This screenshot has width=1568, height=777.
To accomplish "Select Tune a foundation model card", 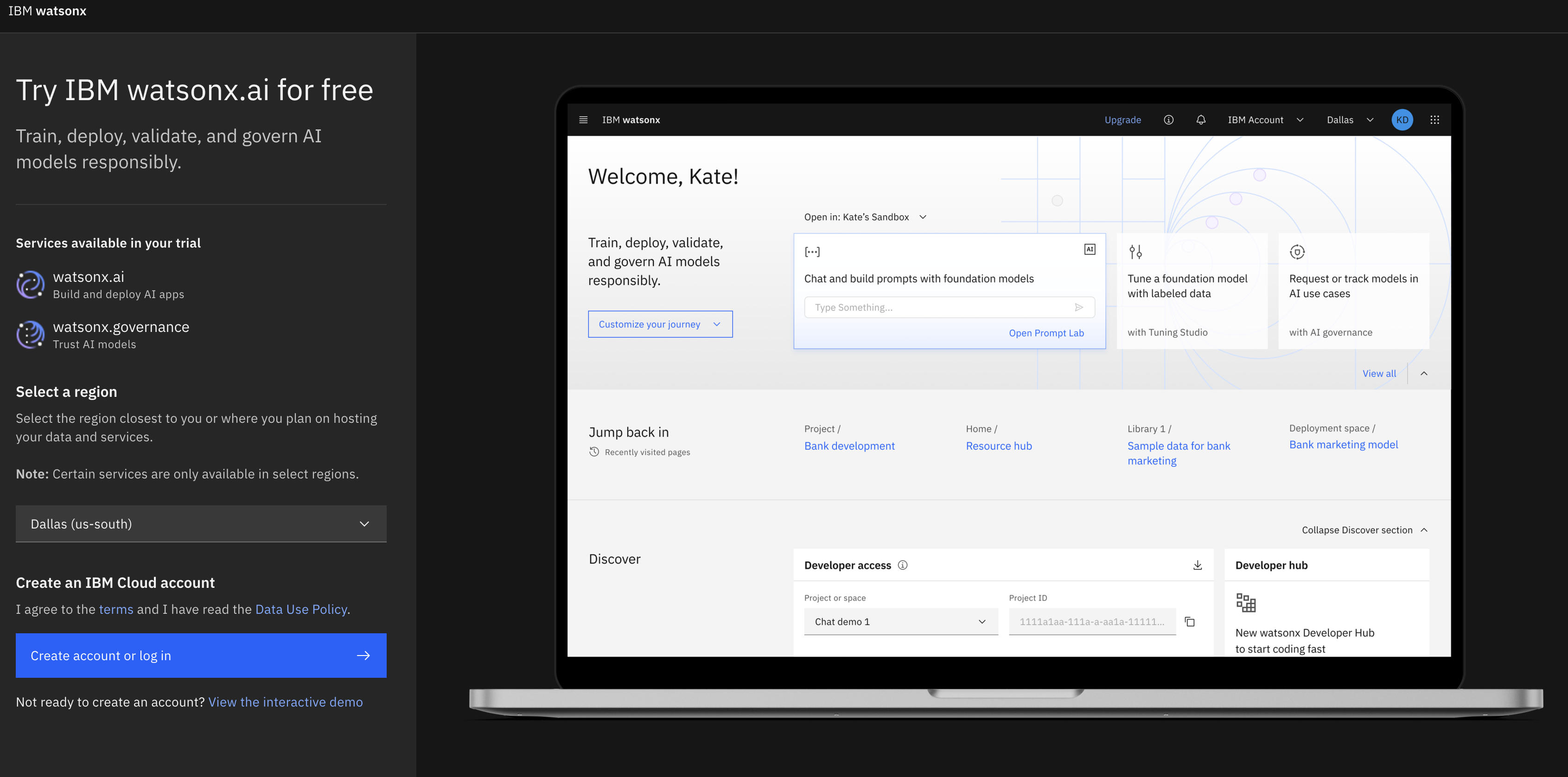I will [1192, 291].
